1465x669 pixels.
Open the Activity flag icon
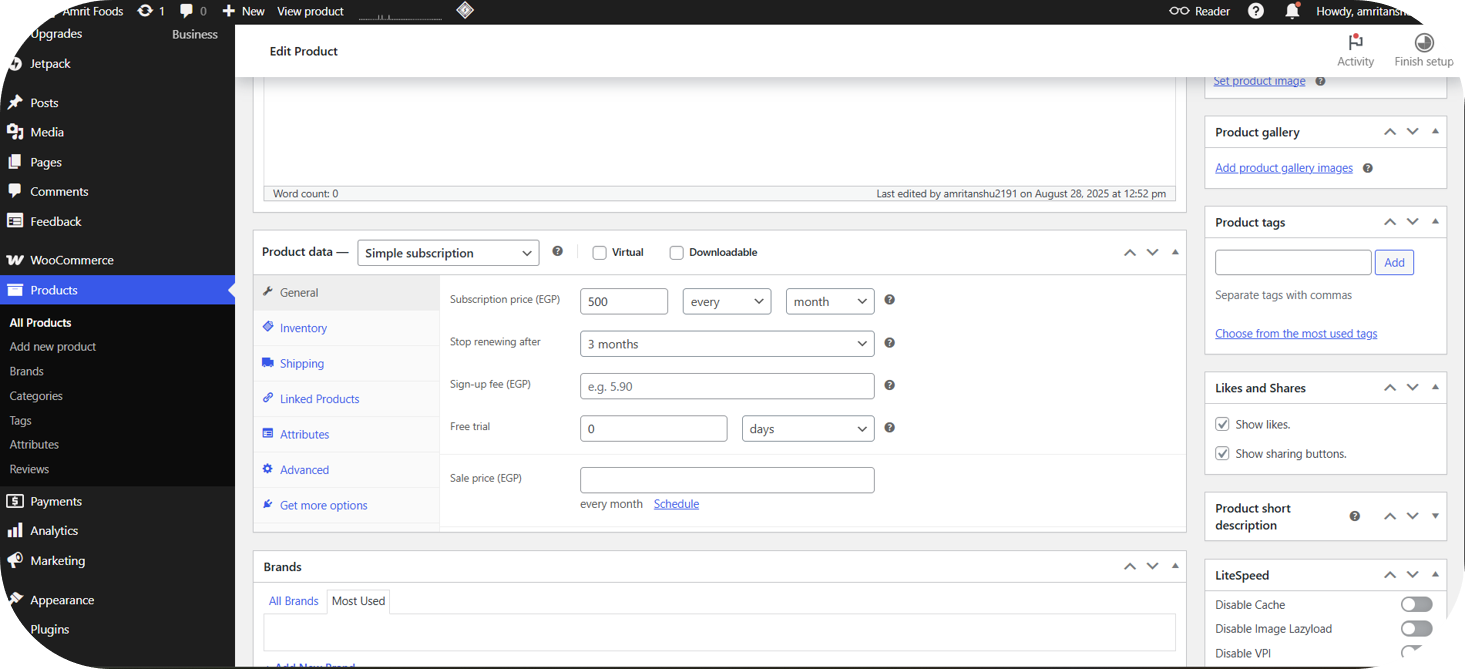(1355, 42)
